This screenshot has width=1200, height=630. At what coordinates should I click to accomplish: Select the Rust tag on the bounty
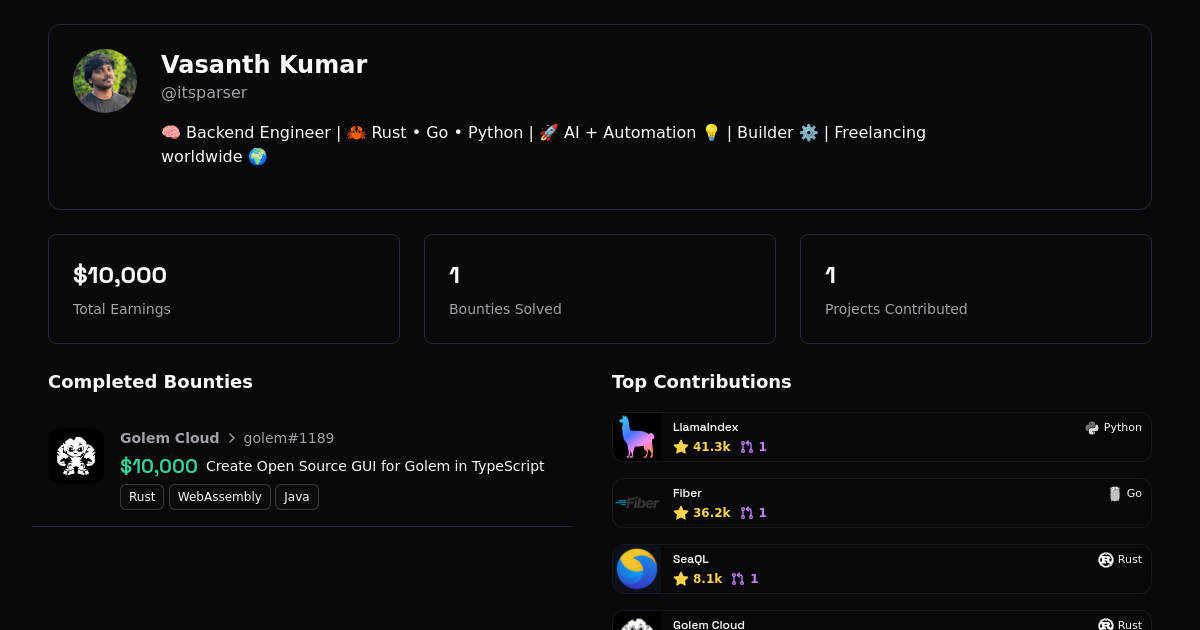pos(142,497)
